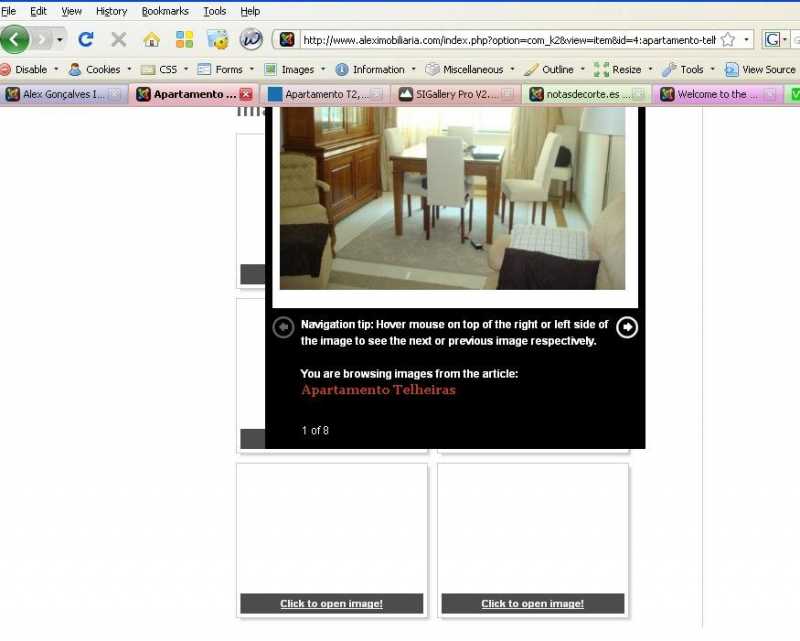Click the red Disable icon in Web Developer toolbar
This screenshot has width=800, height=641.
[x=6, y=69]
